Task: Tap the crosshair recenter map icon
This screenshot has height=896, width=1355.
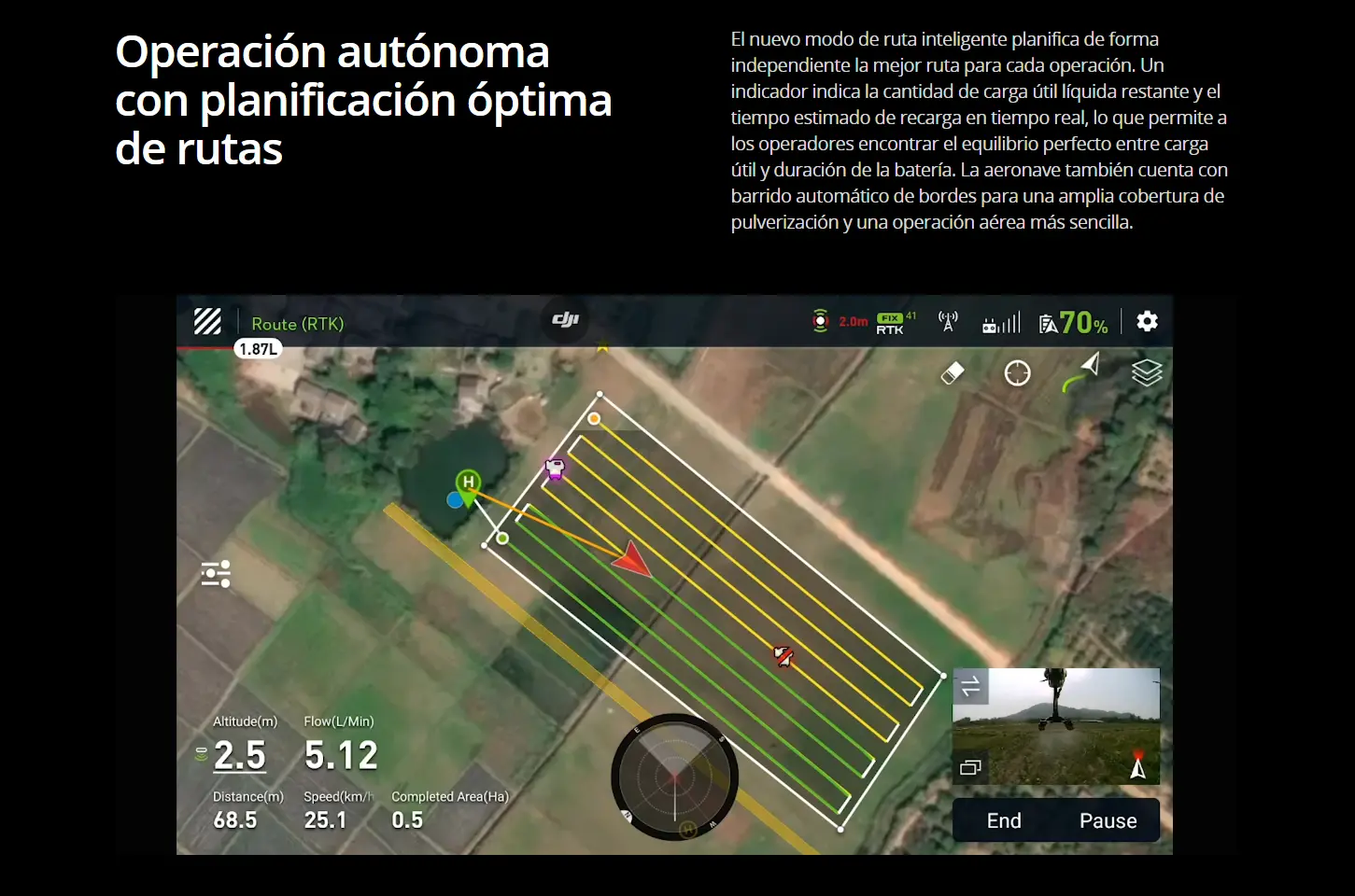Action: 1017,373
